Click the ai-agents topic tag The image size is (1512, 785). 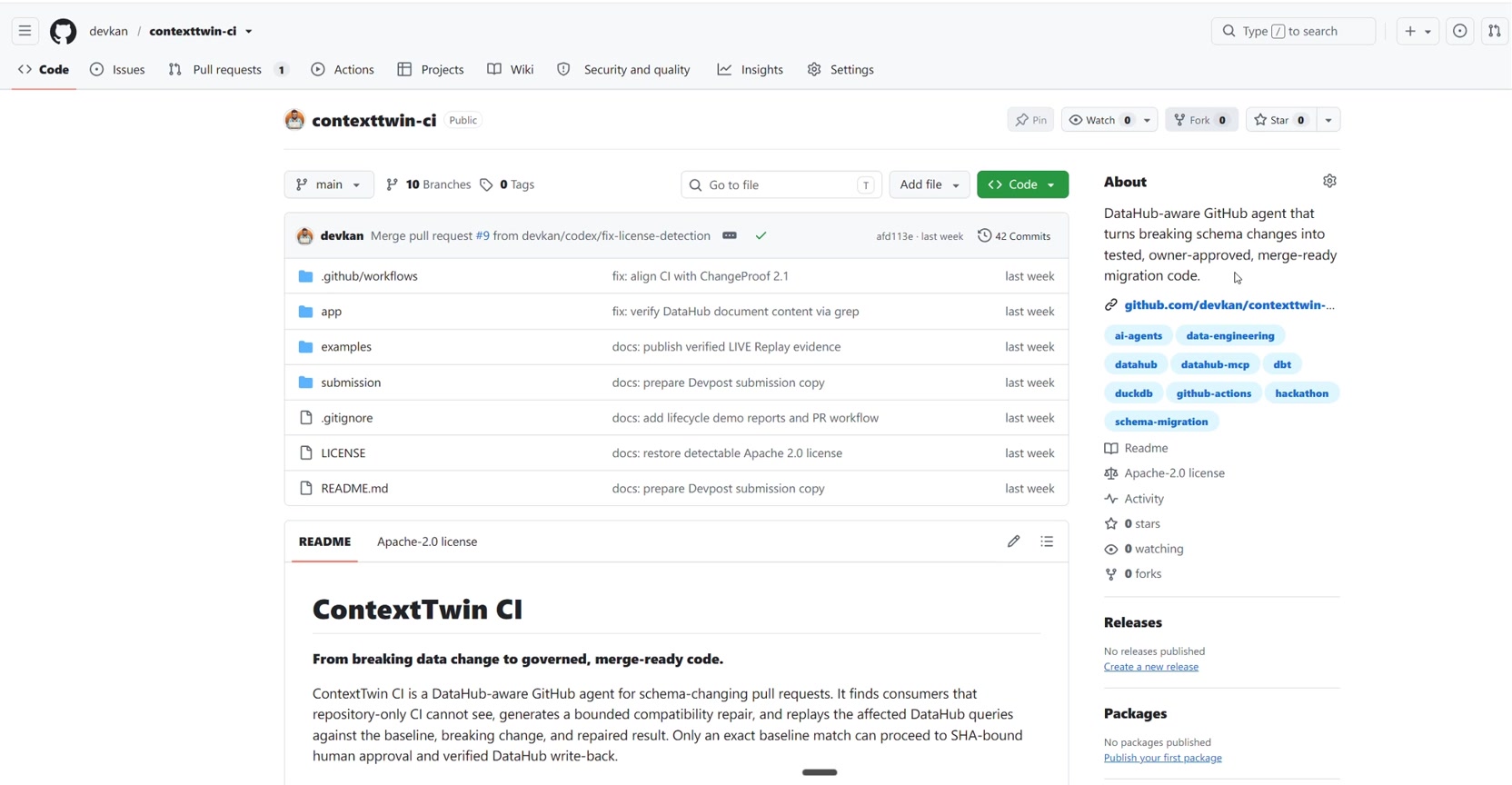pos(1138,336)
